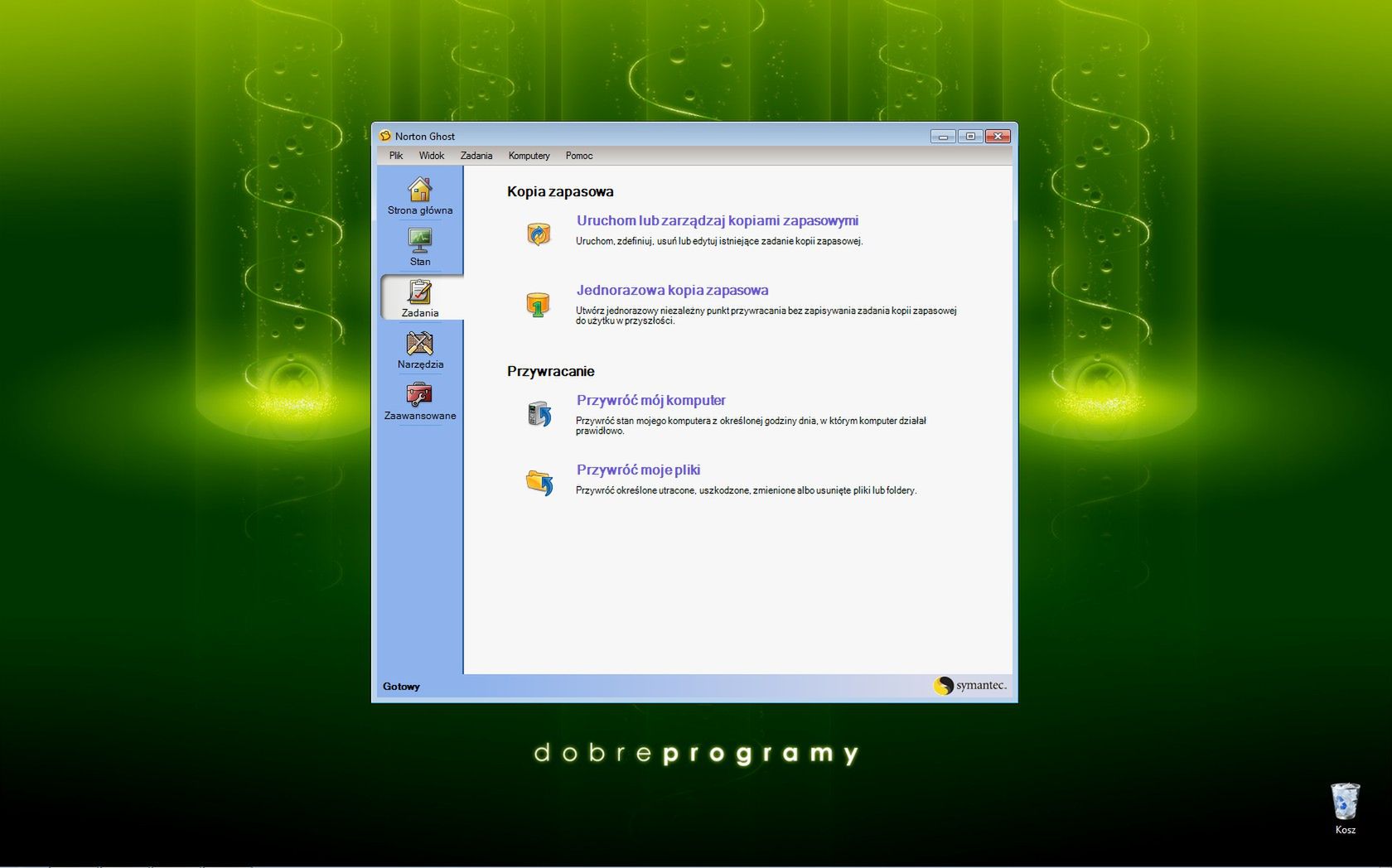Click the restore my computer icon
The image size is (1392, 868).
539,413
